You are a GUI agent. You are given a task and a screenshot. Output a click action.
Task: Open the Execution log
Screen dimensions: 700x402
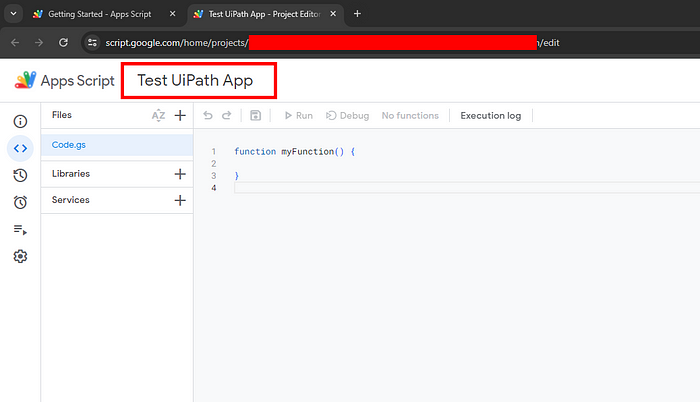(491, 115)
